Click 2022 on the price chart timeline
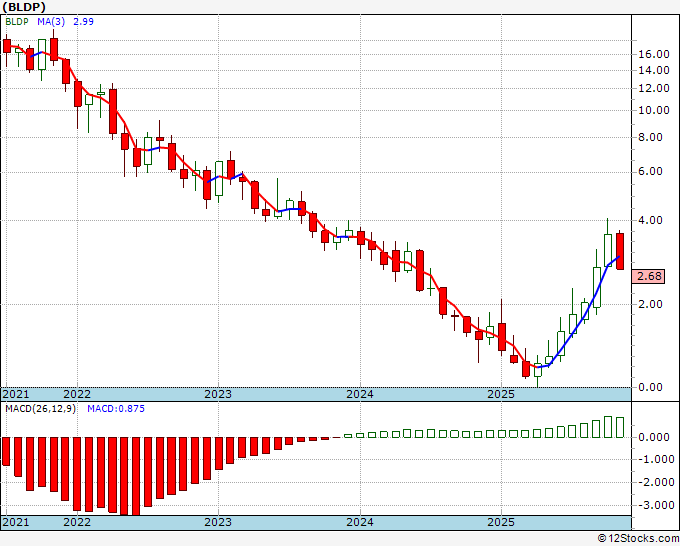Viewport: 680px width, 546px height. click(x=77, y=394)
